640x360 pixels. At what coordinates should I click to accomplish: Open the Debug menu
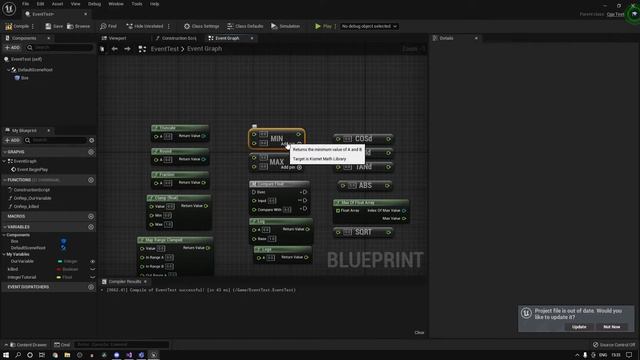[94, 4]
